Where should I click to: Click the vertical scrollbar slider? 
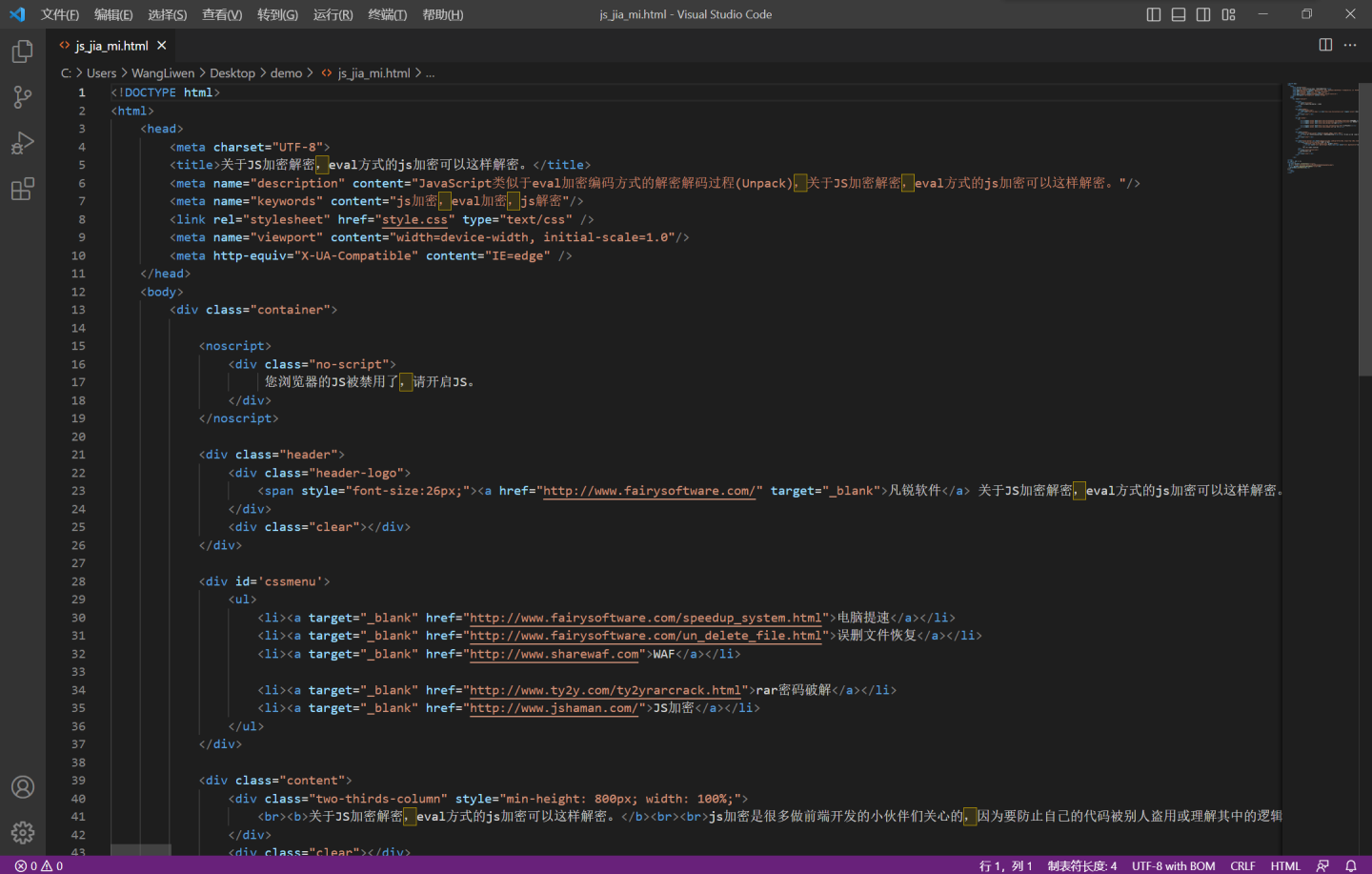pyautogui.click(x=1365, y=229)
